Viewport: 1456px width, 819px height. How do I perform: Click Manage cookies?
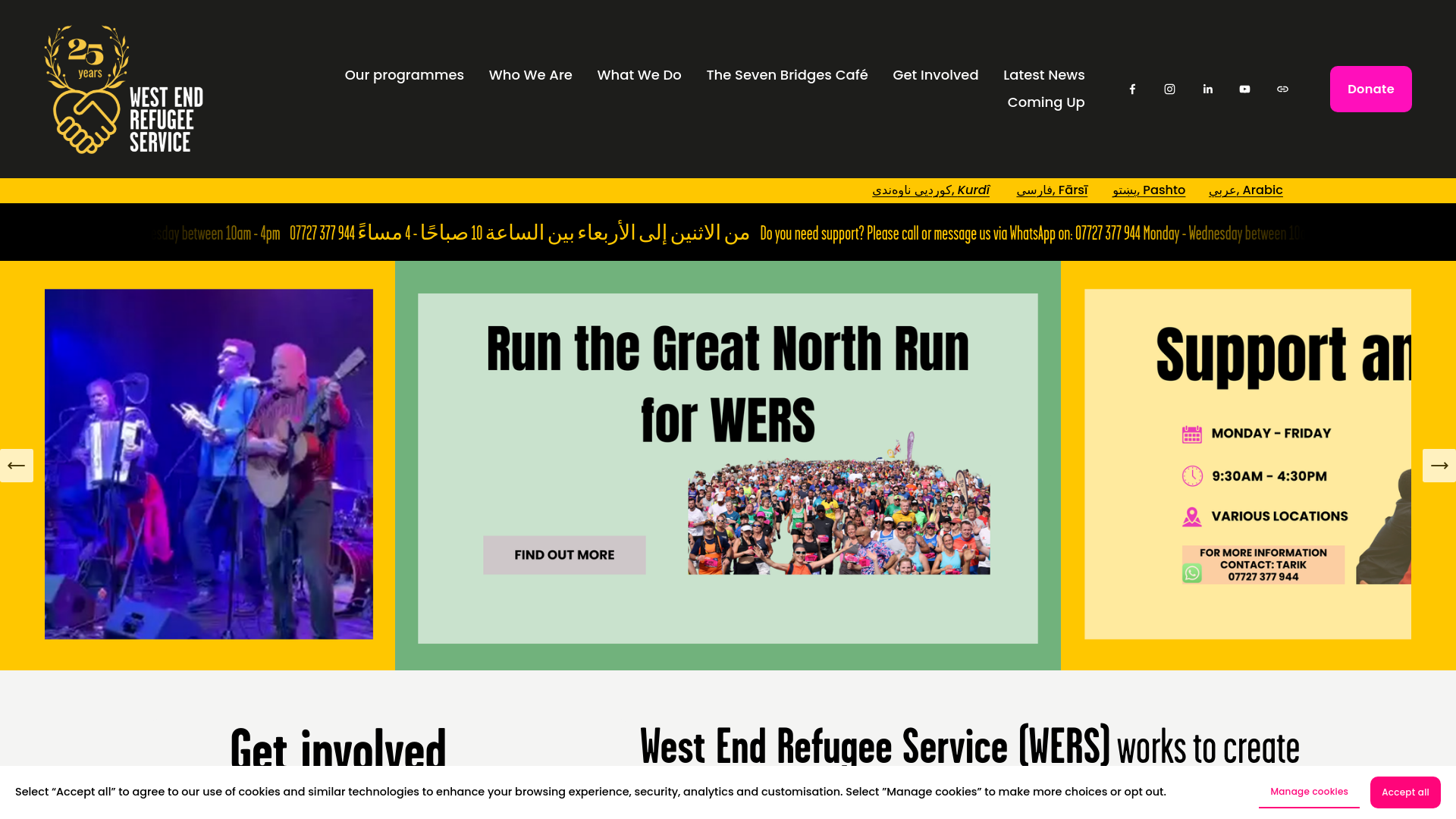1309,792
